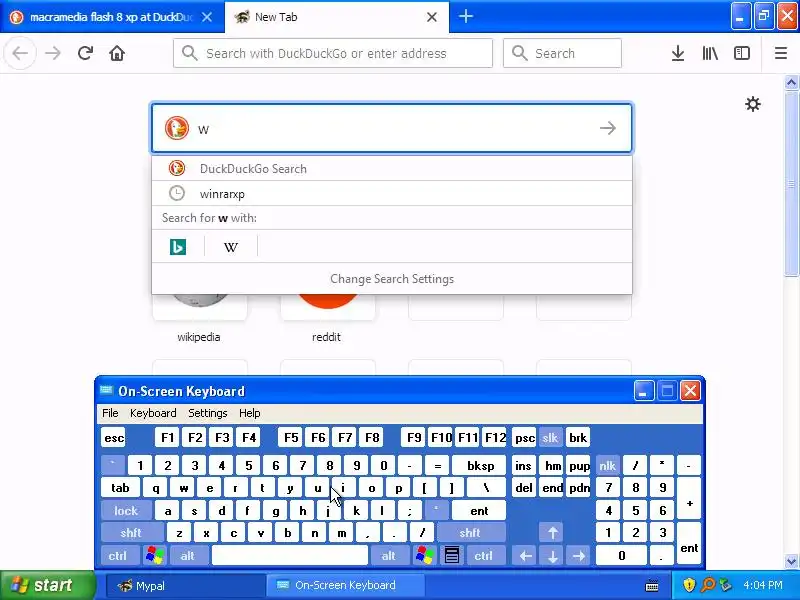Open the Keyboard menu

point(153,413)
